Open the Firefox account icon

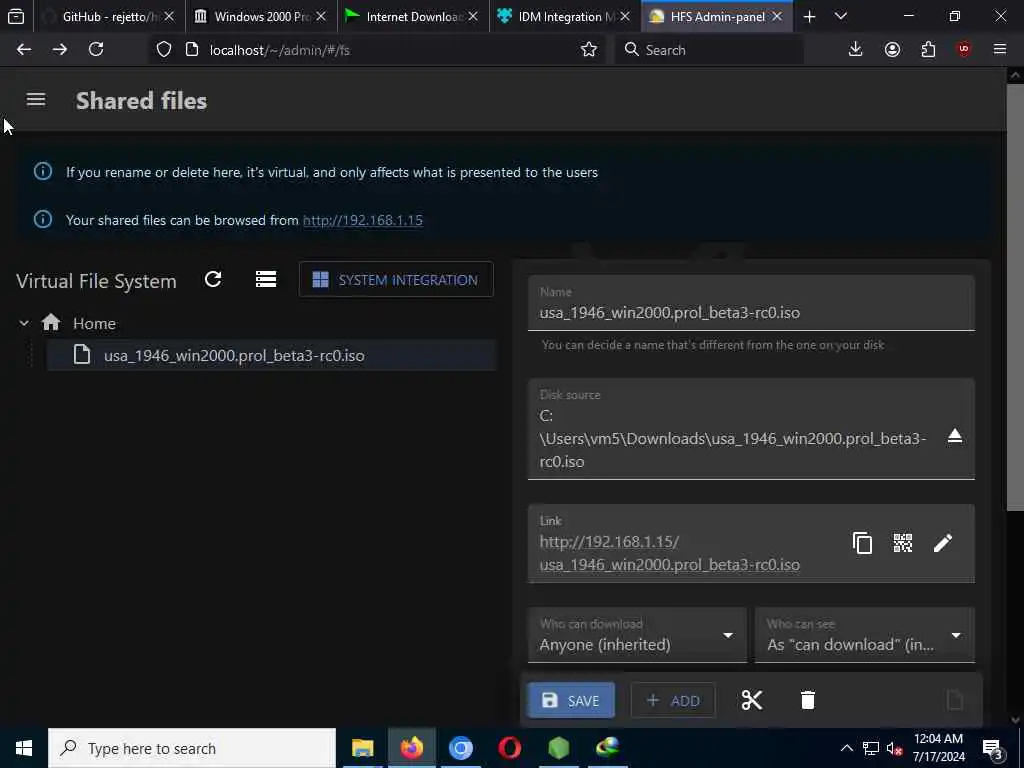click(892, 49)
